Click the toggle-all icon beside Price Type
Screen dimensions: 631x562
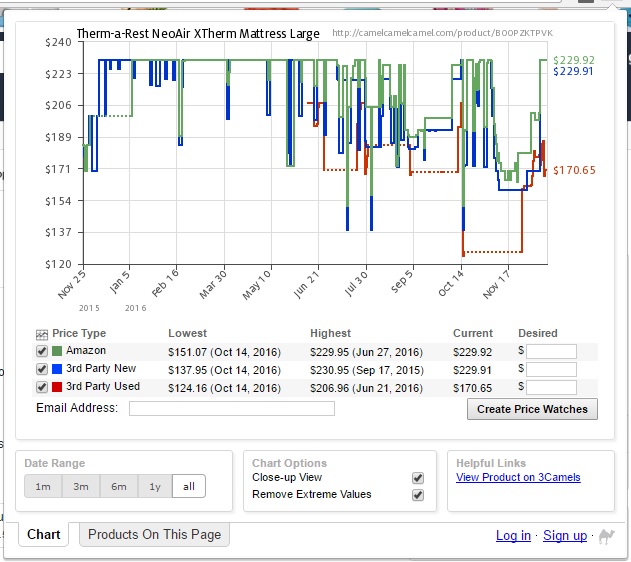pos(41,334)
